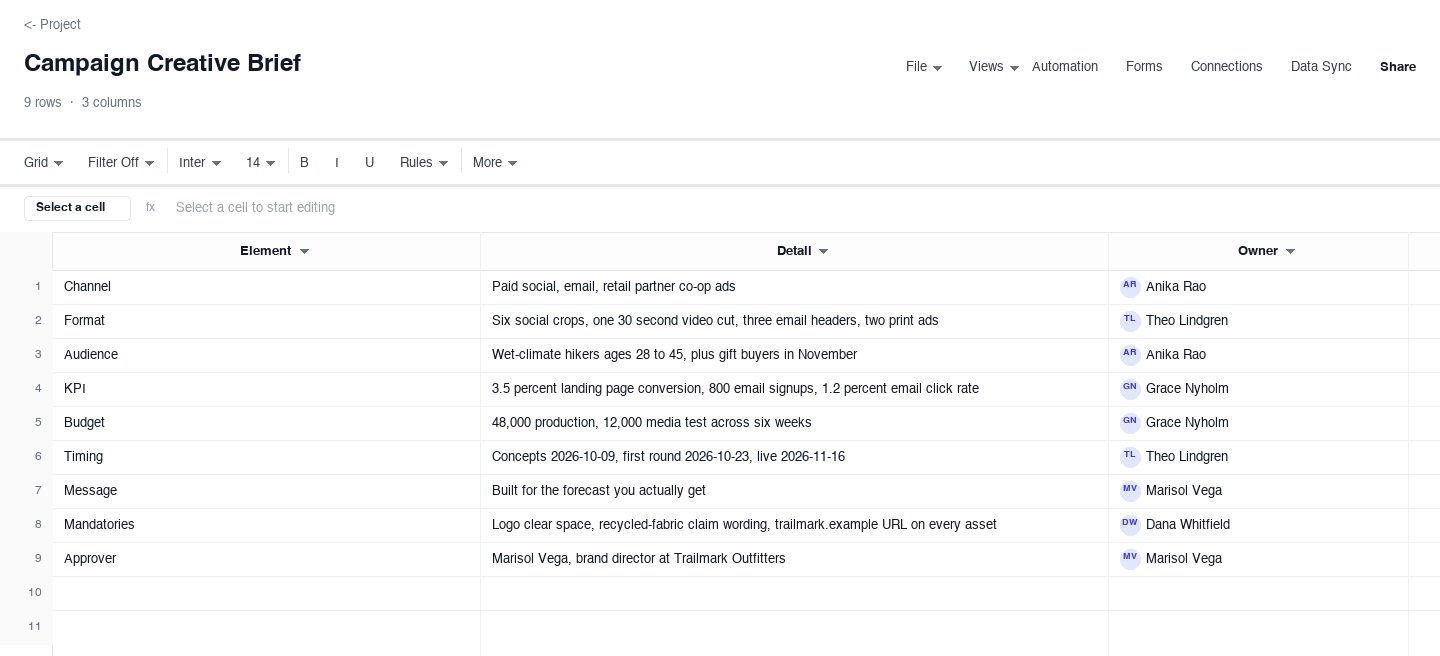
Task: Click the Owner column header label
Action: (1258, 251)
